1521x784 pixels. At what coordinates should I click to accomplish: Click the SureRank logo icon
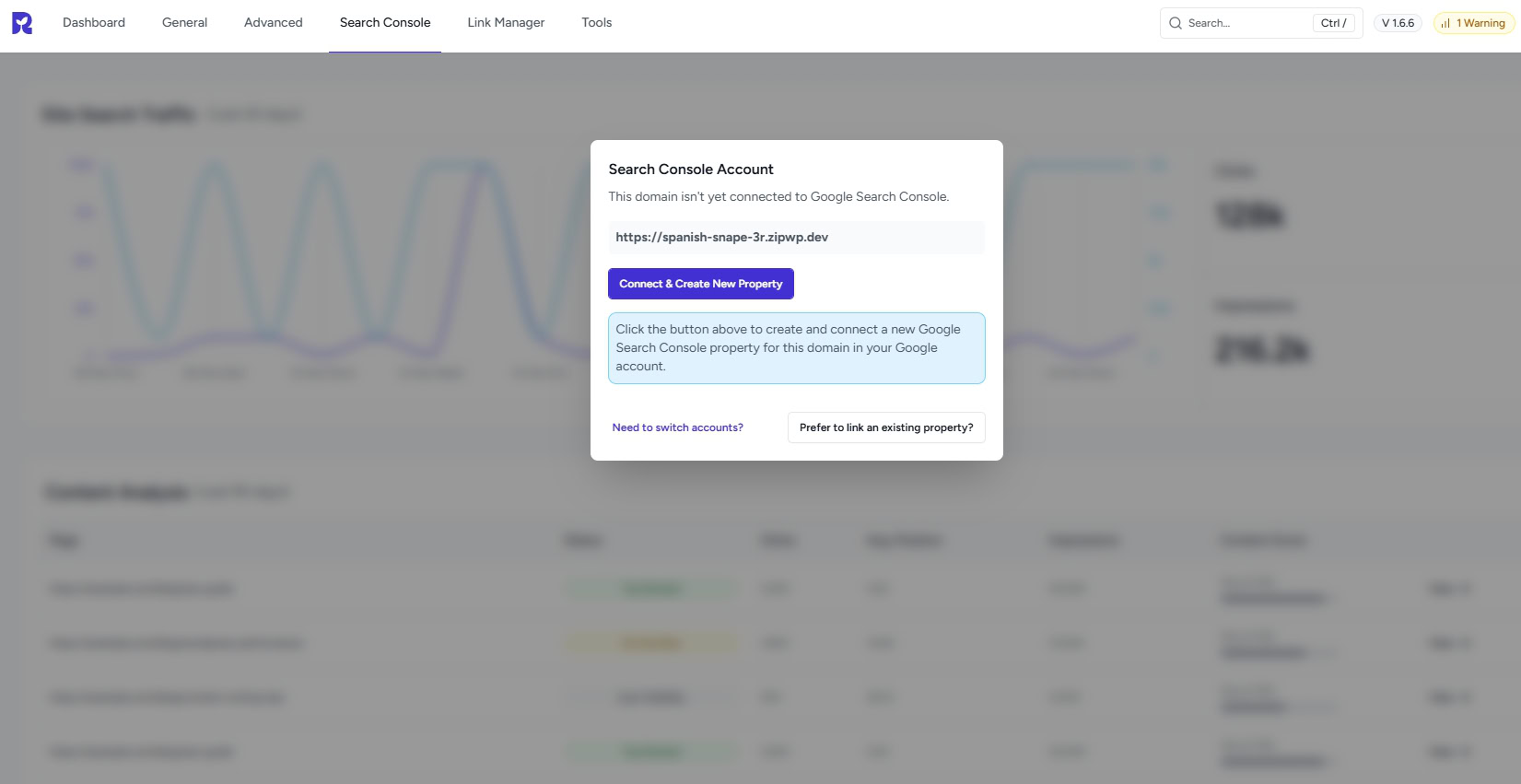coord(22,23)
